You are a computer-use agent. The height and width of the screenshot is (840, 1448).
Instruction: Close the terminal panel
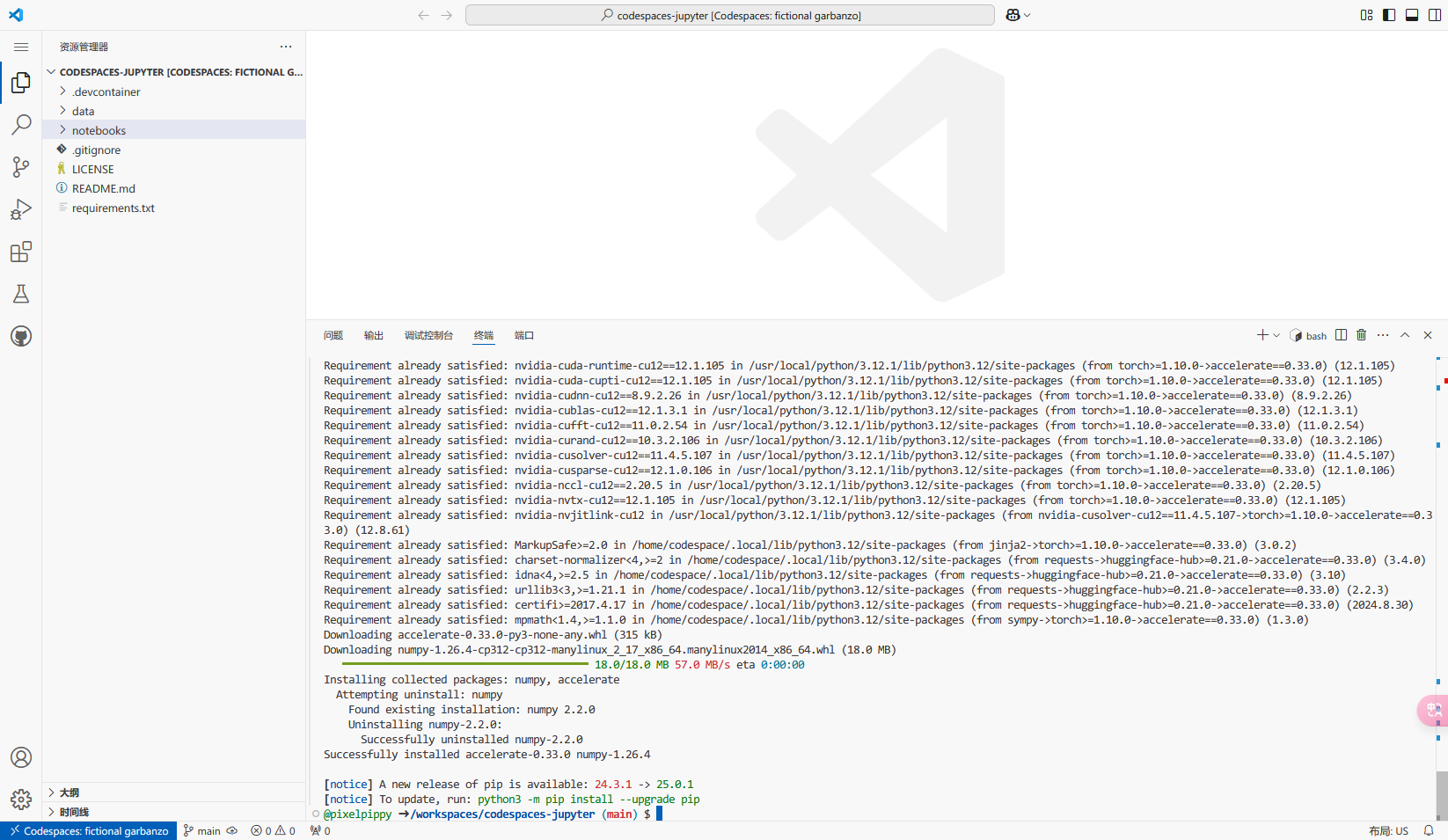click(x=1428, y=335)
